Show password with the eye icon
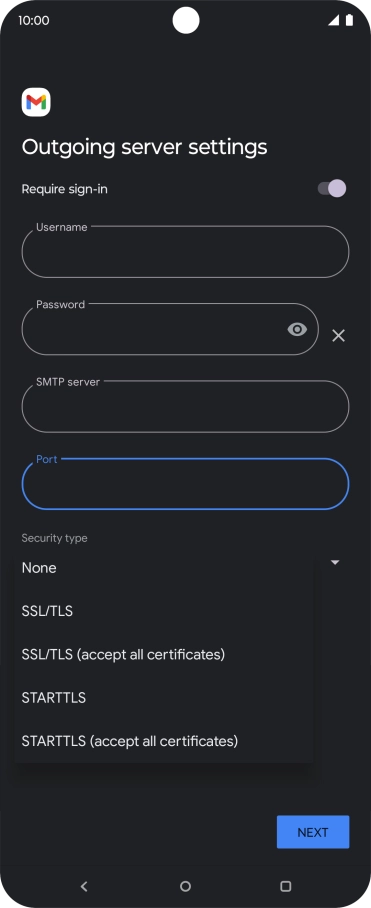371x908 pixels. [x=297, y=329]
